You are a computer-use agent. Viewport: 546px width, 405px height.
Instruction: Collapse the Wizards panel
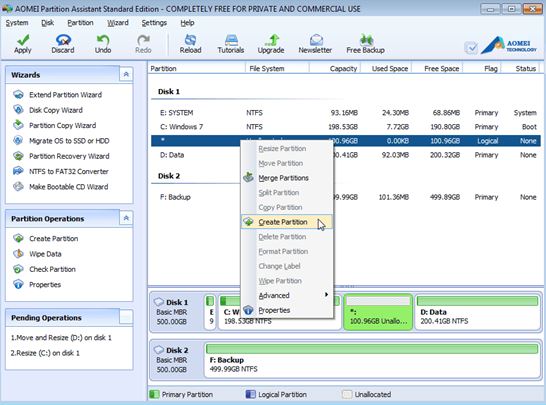point(126,74)
